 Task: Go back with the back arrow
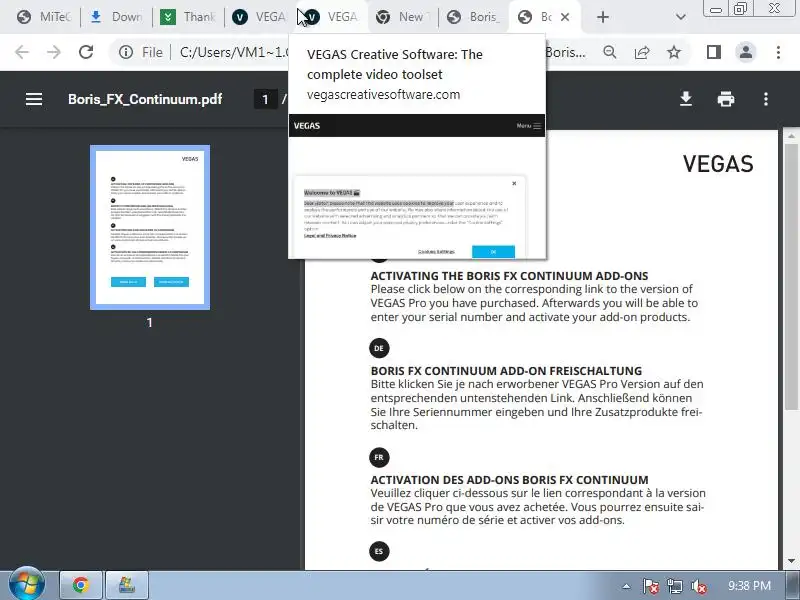pyautogui.click(x=22, y=52)
